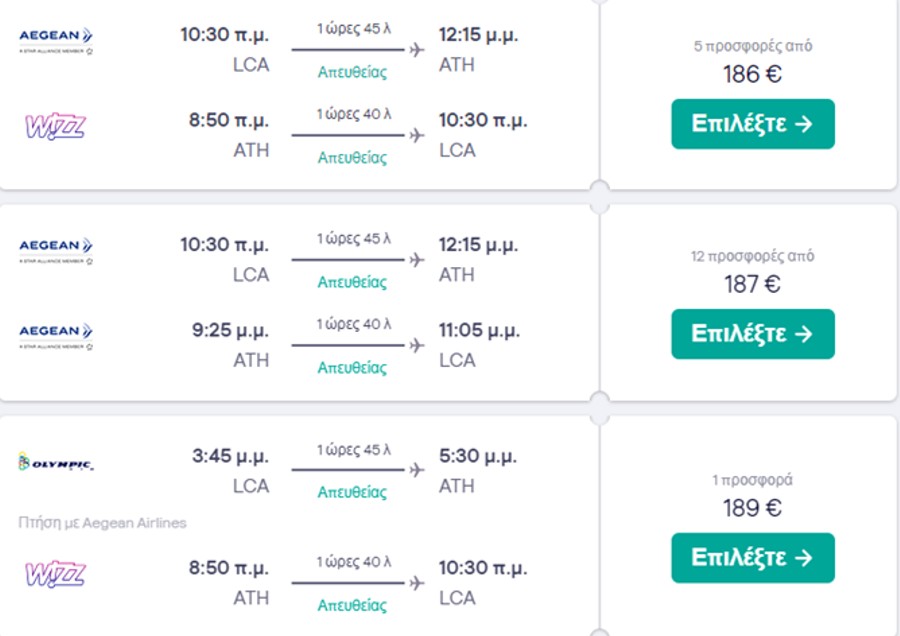Select the 187 € offer's Επιλέξτε button

[752, 334]
